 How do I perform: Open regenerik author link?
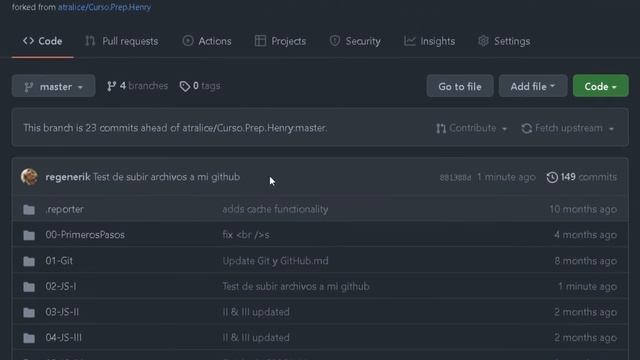coord(68,177)
